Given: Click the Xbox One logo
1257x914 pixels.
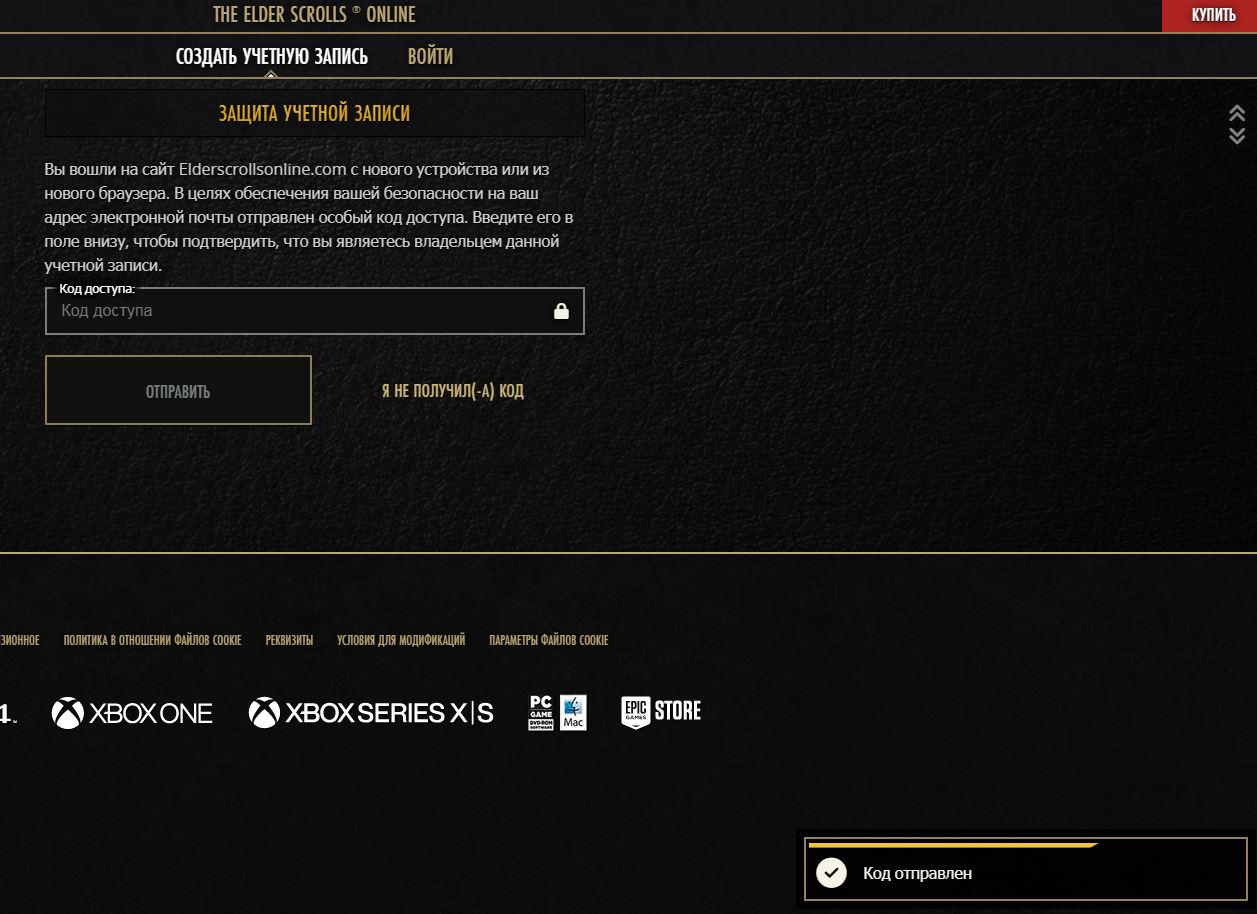Looking at the screenshot, I should click(x=132, y=713).
